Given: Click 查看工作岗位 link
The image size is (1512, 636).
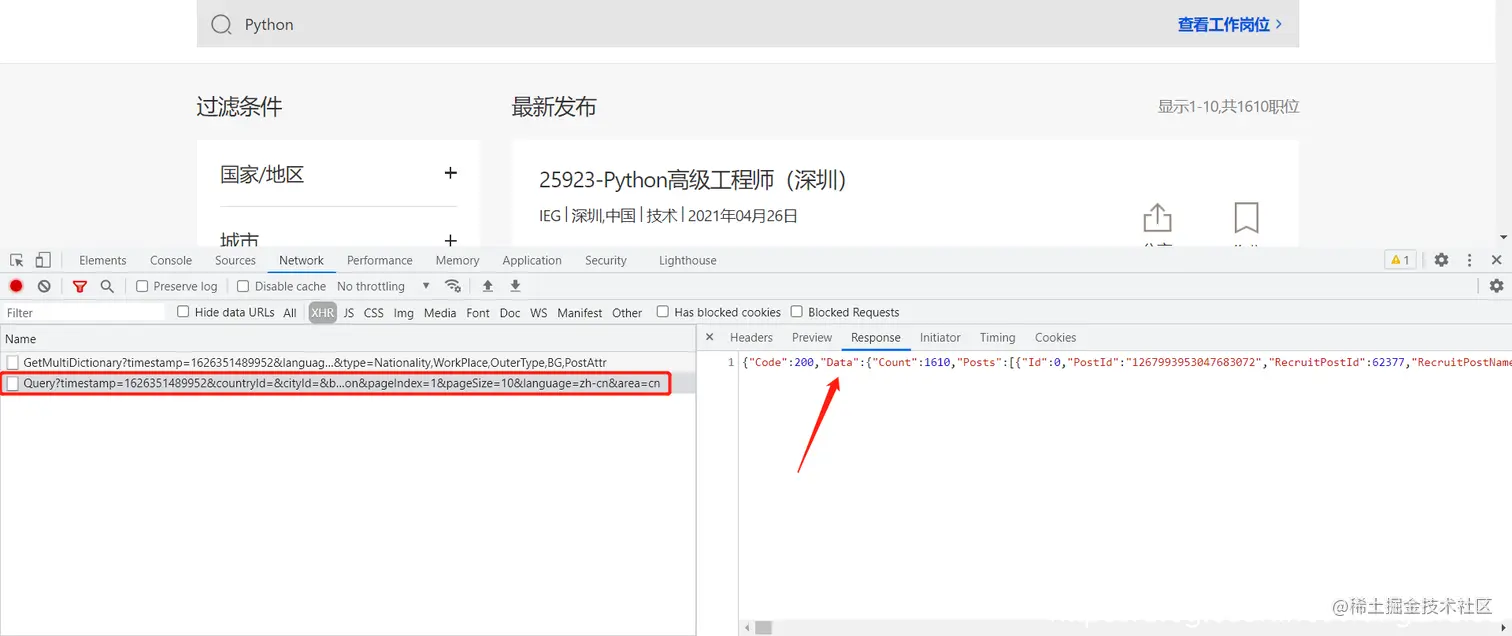Looking at the screenshot, I should (1230, 24).
